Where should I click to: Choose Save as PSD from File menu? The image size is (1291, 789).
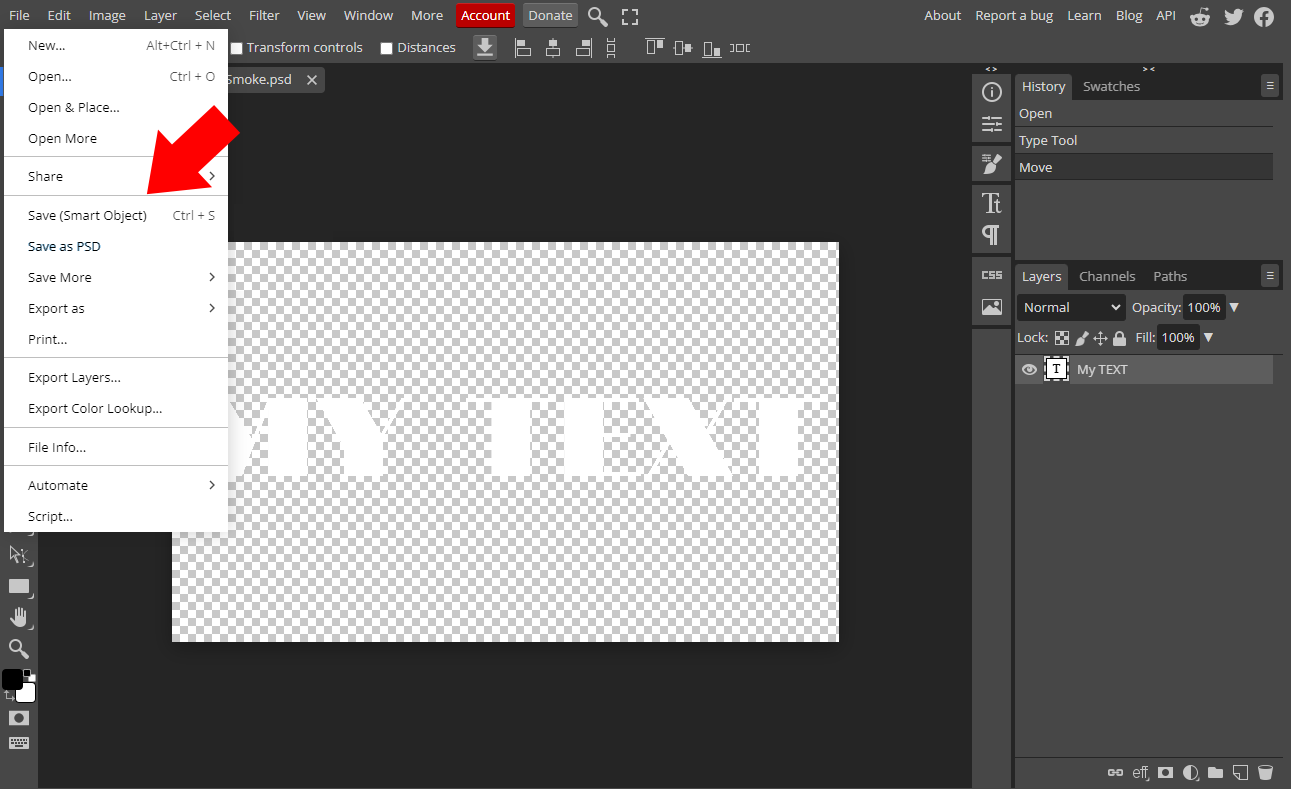63,245
